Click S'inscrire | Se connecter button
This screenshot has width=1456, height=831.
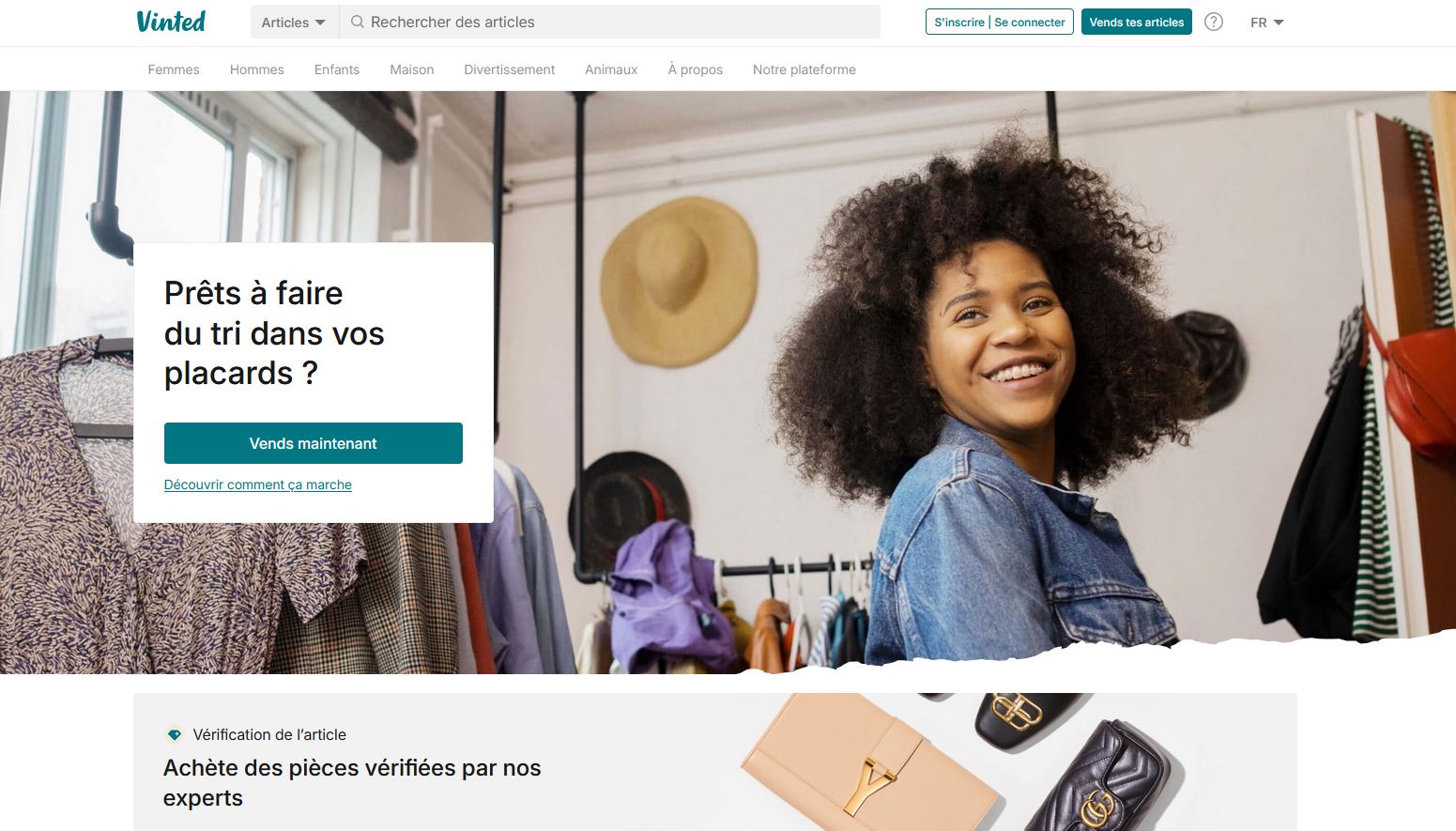tap(1000, 22)
